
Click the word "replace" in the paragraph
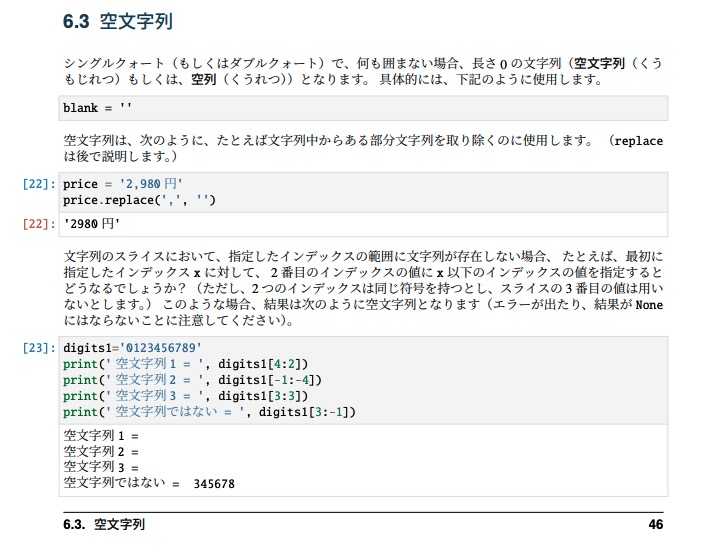coord(638,141)
